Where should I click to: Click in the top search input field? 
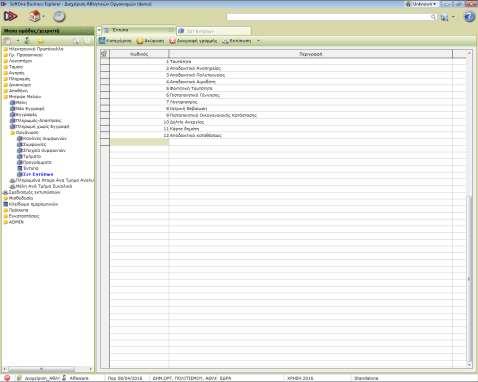328,17
